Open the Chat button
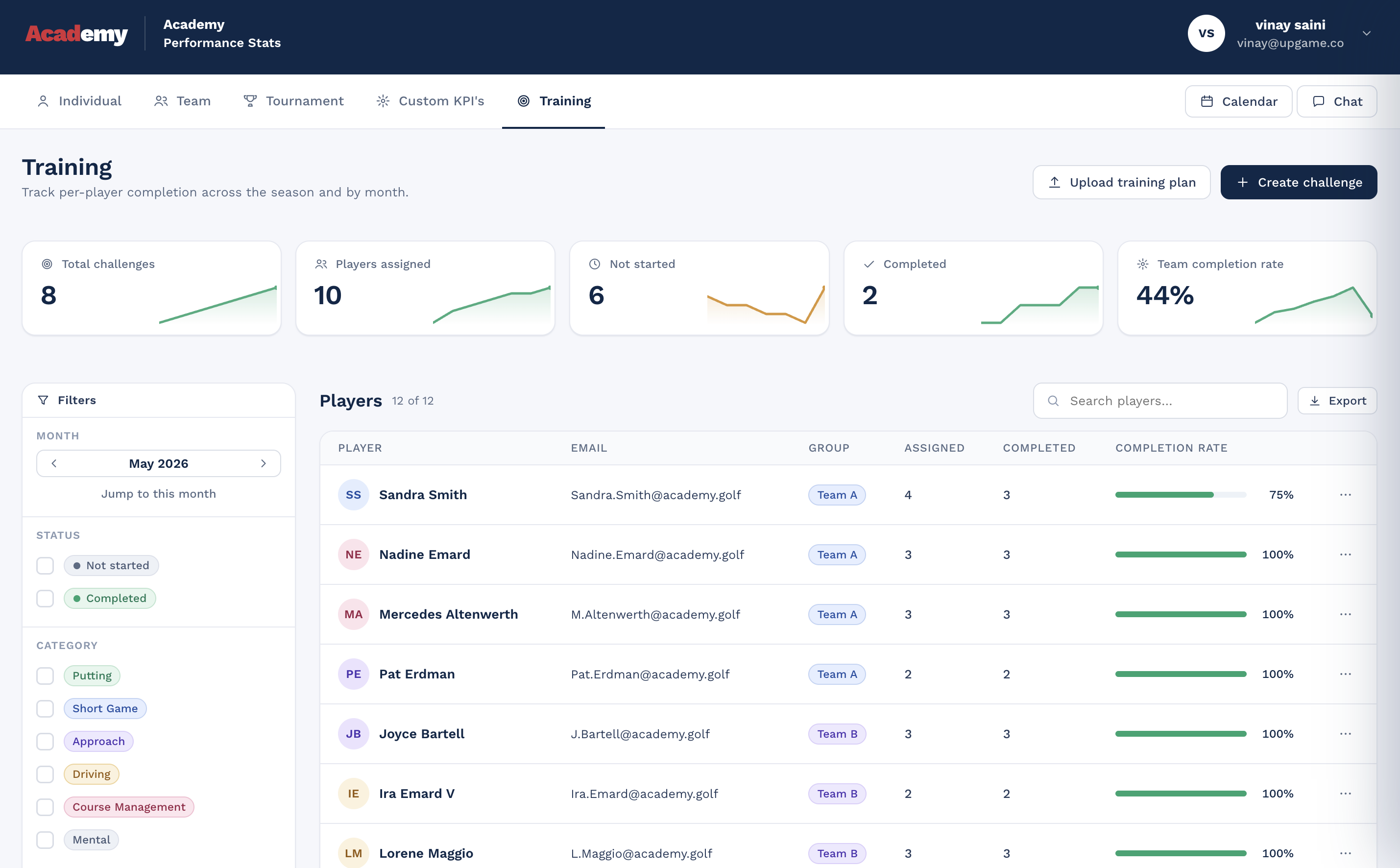Image resolution: width=1400 pixels, height=868 pixels. [1336, 101]
